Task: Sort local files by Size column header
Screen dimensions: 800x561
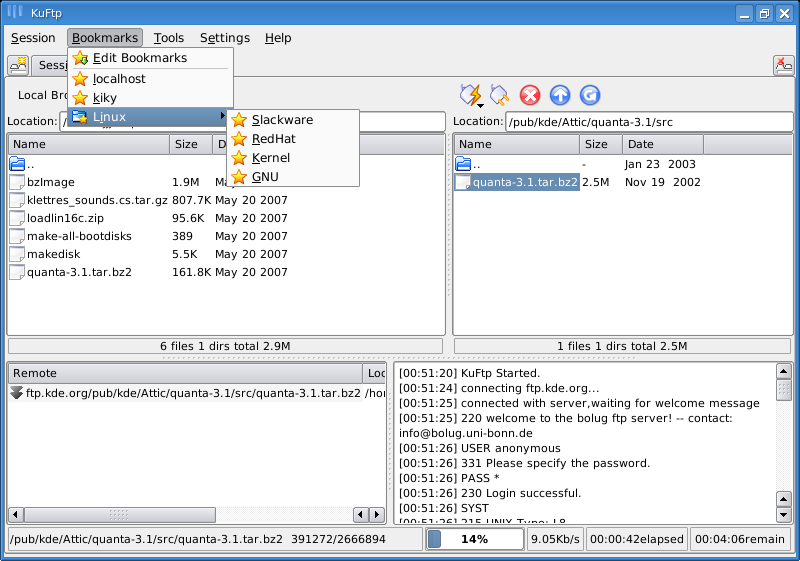Action: pos(191,144)
